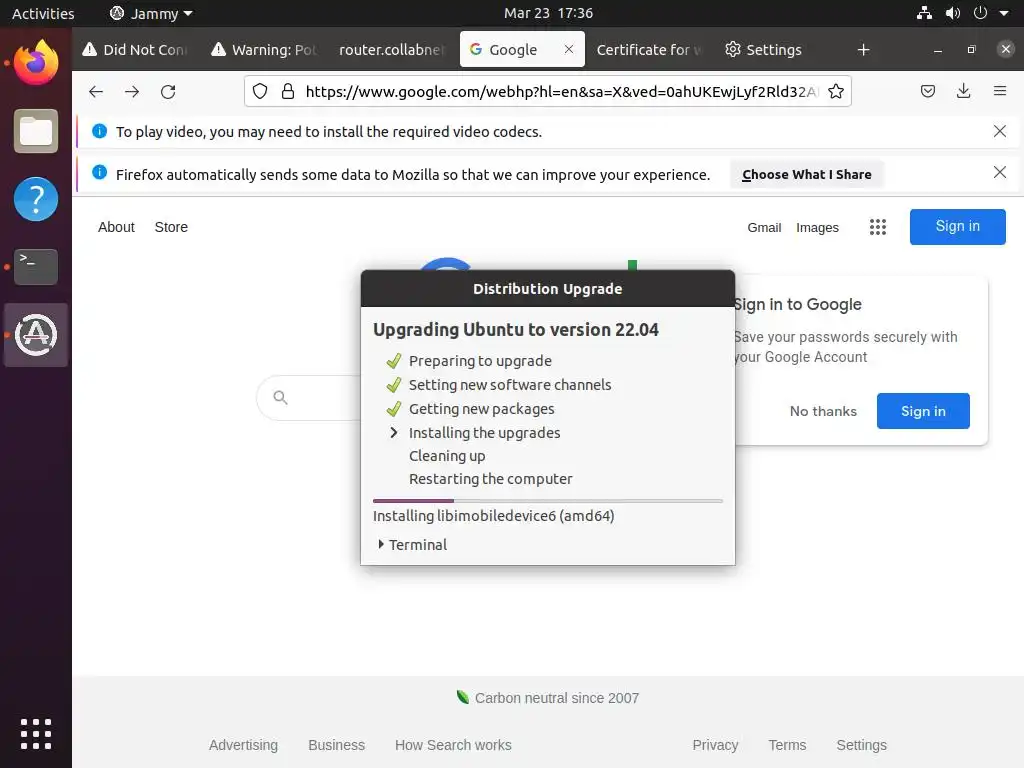Image resolution: width=1024 pixels, height=768 pixels.
Task: Go back in Firefox
Action: (x=96, y=91)
